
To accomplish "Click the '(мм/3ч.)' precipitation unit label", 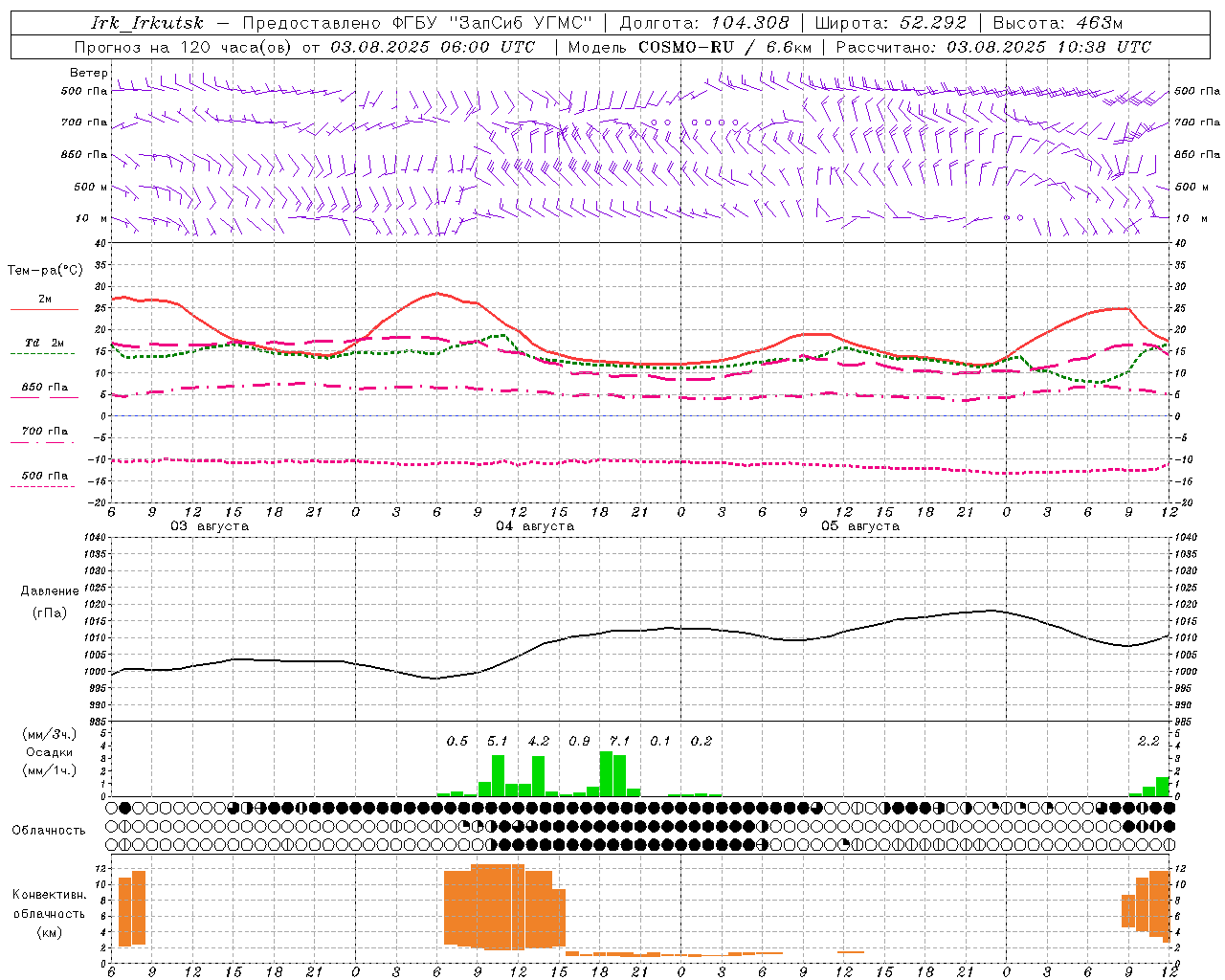I will (50, 735).
